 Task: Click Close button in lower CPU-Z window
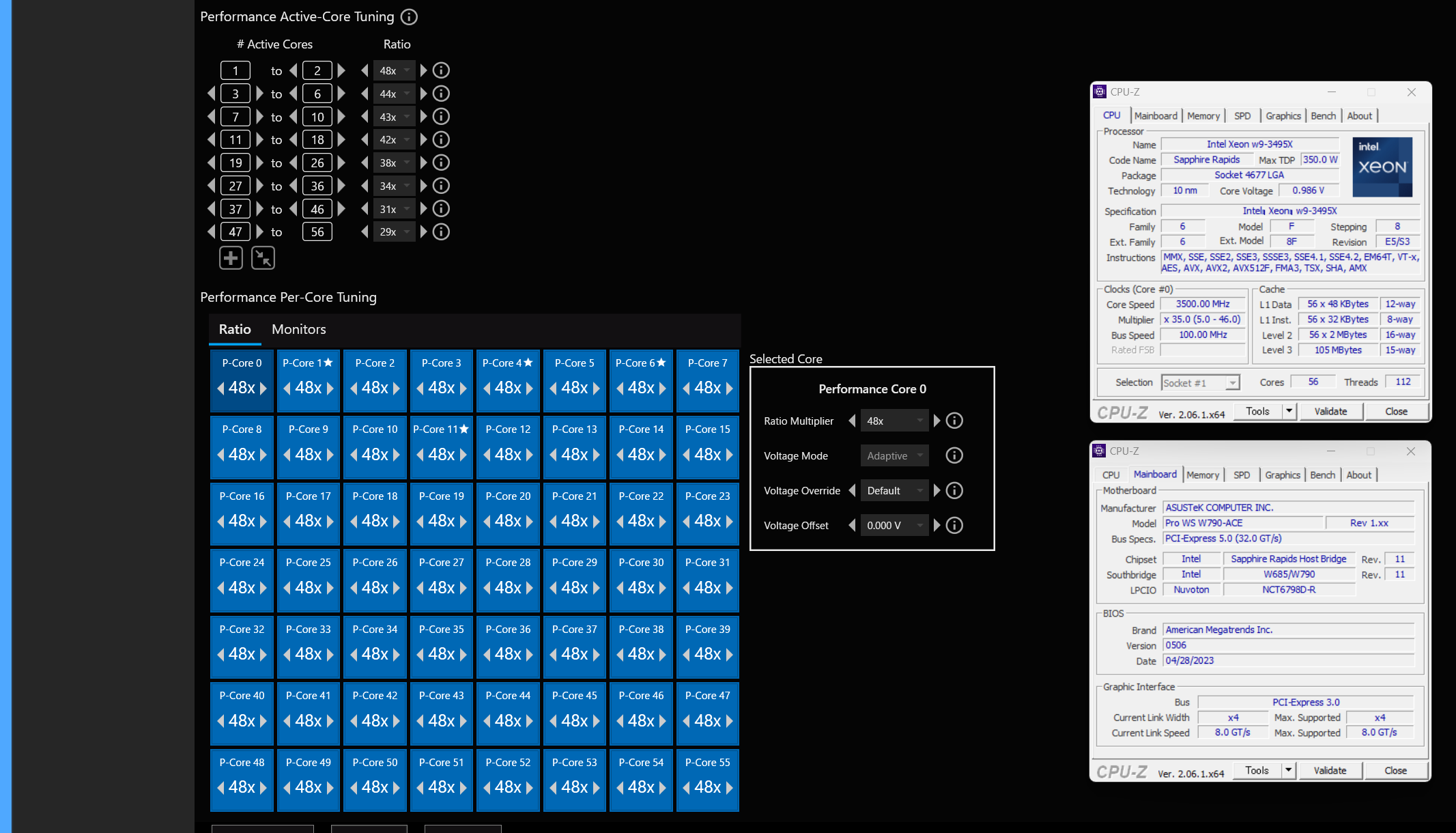pos(1395,770)
